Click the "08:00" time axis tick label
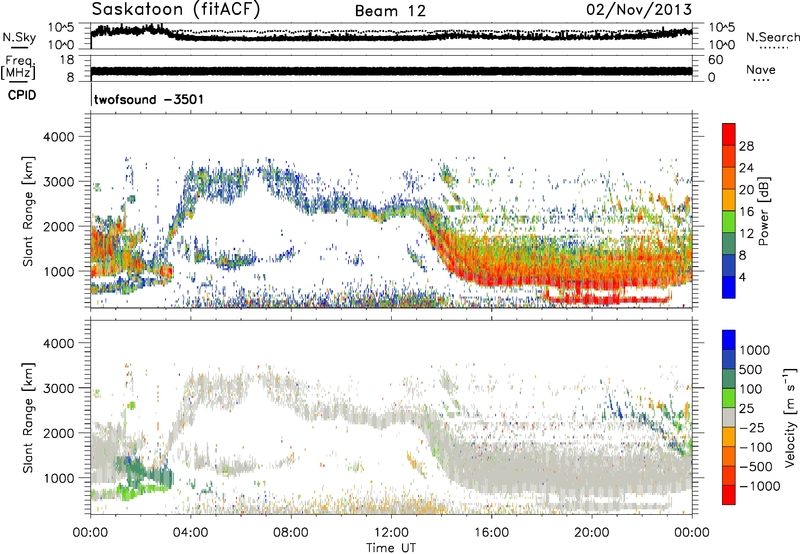Viewport: 800px width, 554px height. tap(291, 533)
